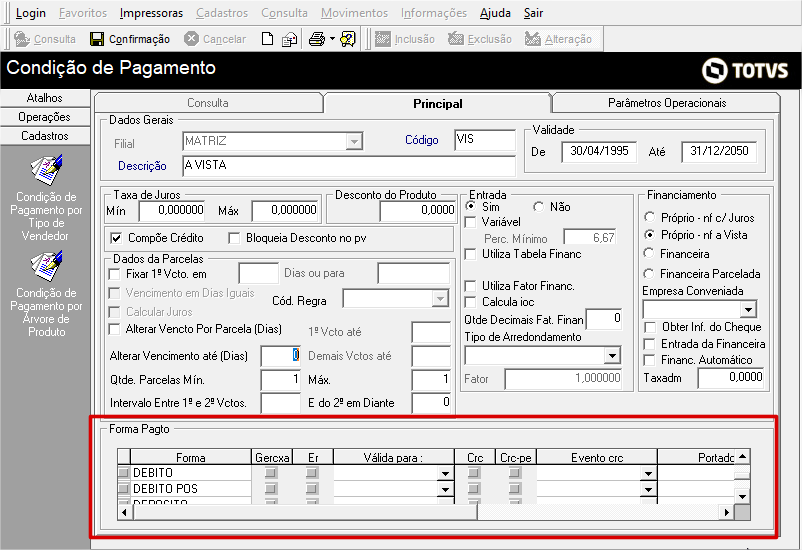Click the Sair menu item
This screenshot has width=802, height=550.
coord(533,13)
